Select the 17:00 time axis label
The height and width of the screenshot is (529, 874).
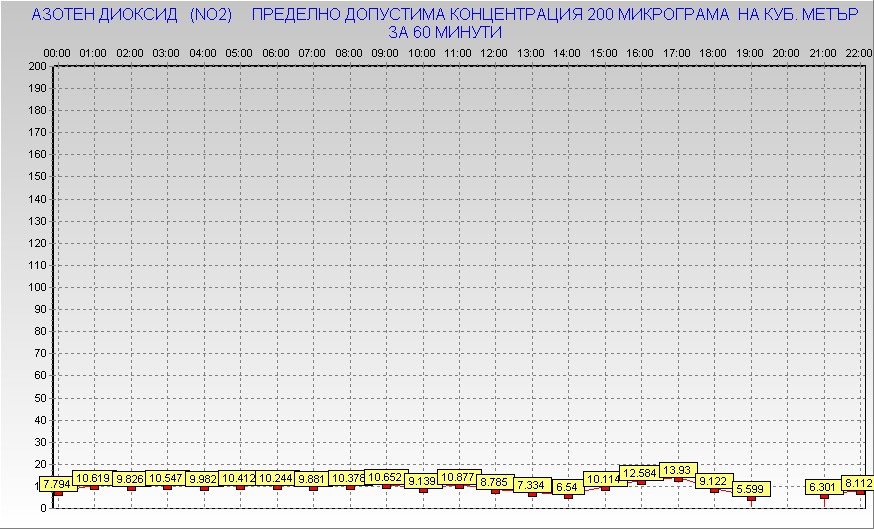677,52
